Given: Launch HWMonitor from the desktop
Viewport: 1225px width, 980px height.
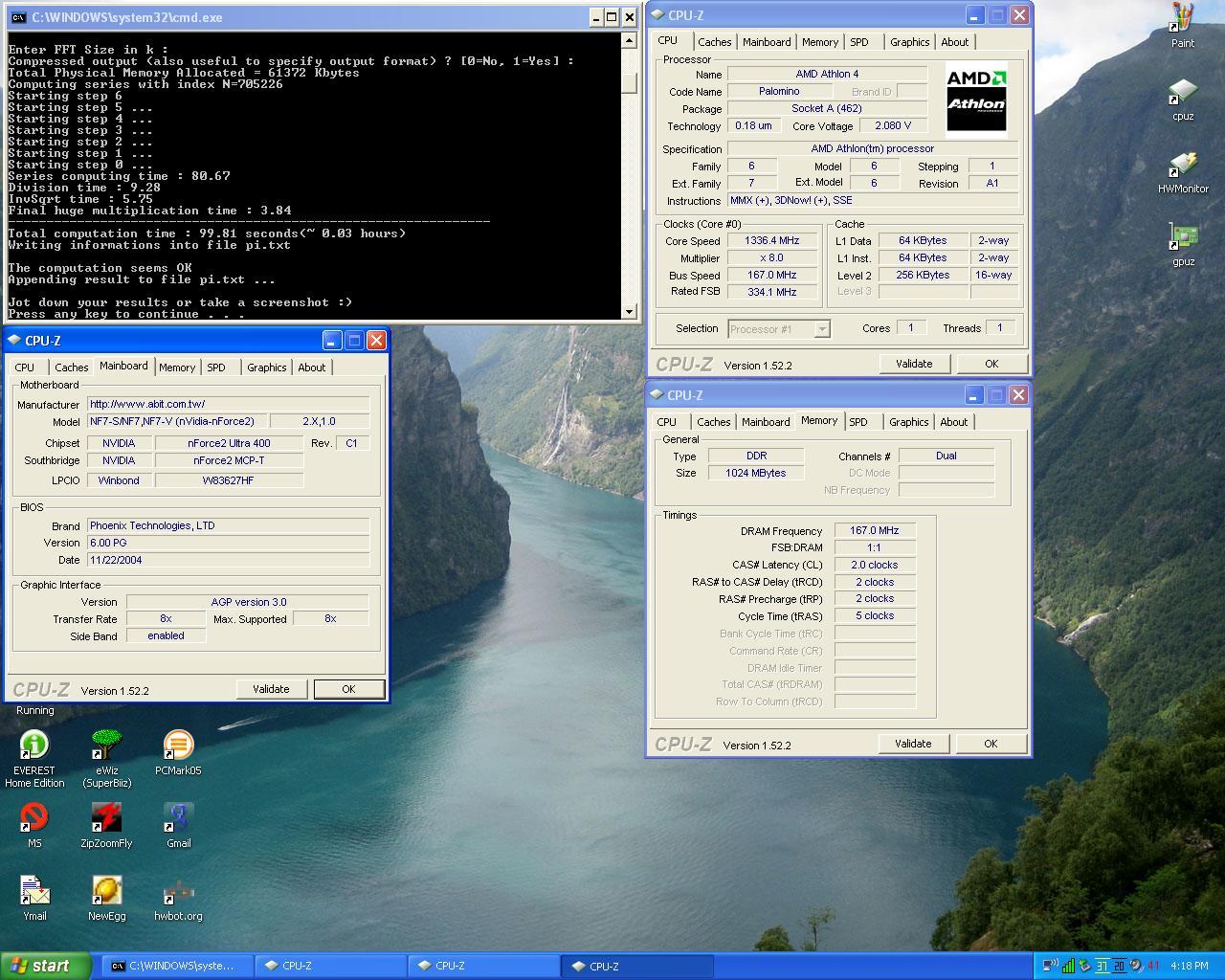Looking at the screenshot, I should tap(1183, 172).
